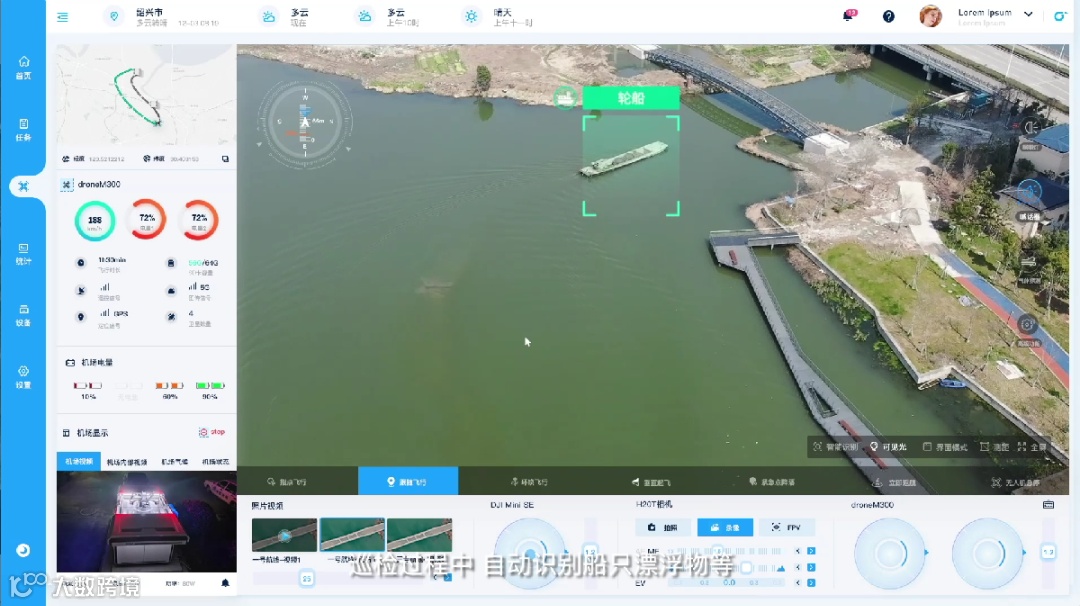Image resolution: width=1080 pixels, height=606 pixels.
Task: Click the 轮船 detection label
Action: [631, 98]
